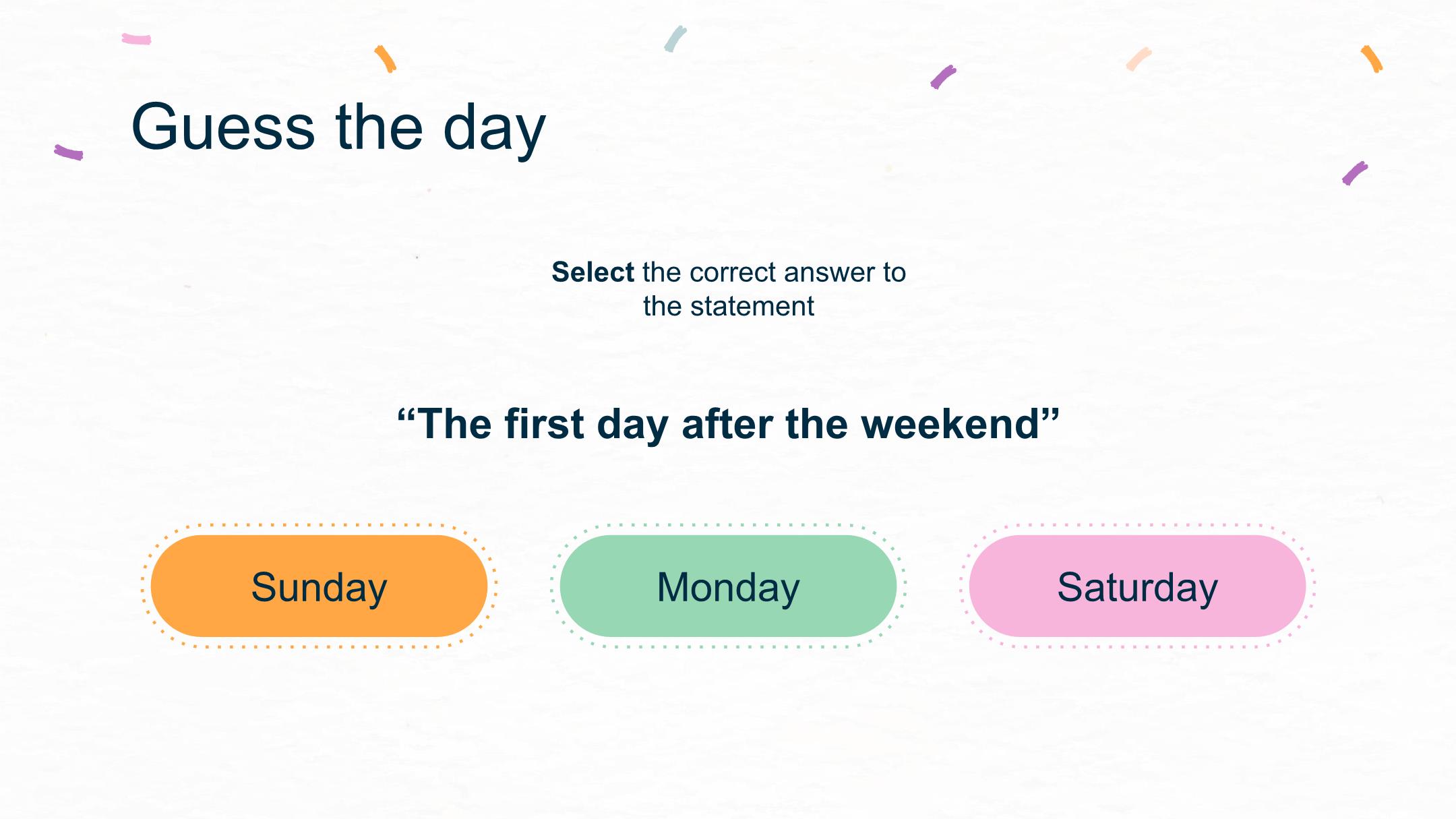Click the dotted green border around Monday

[728, 524]
